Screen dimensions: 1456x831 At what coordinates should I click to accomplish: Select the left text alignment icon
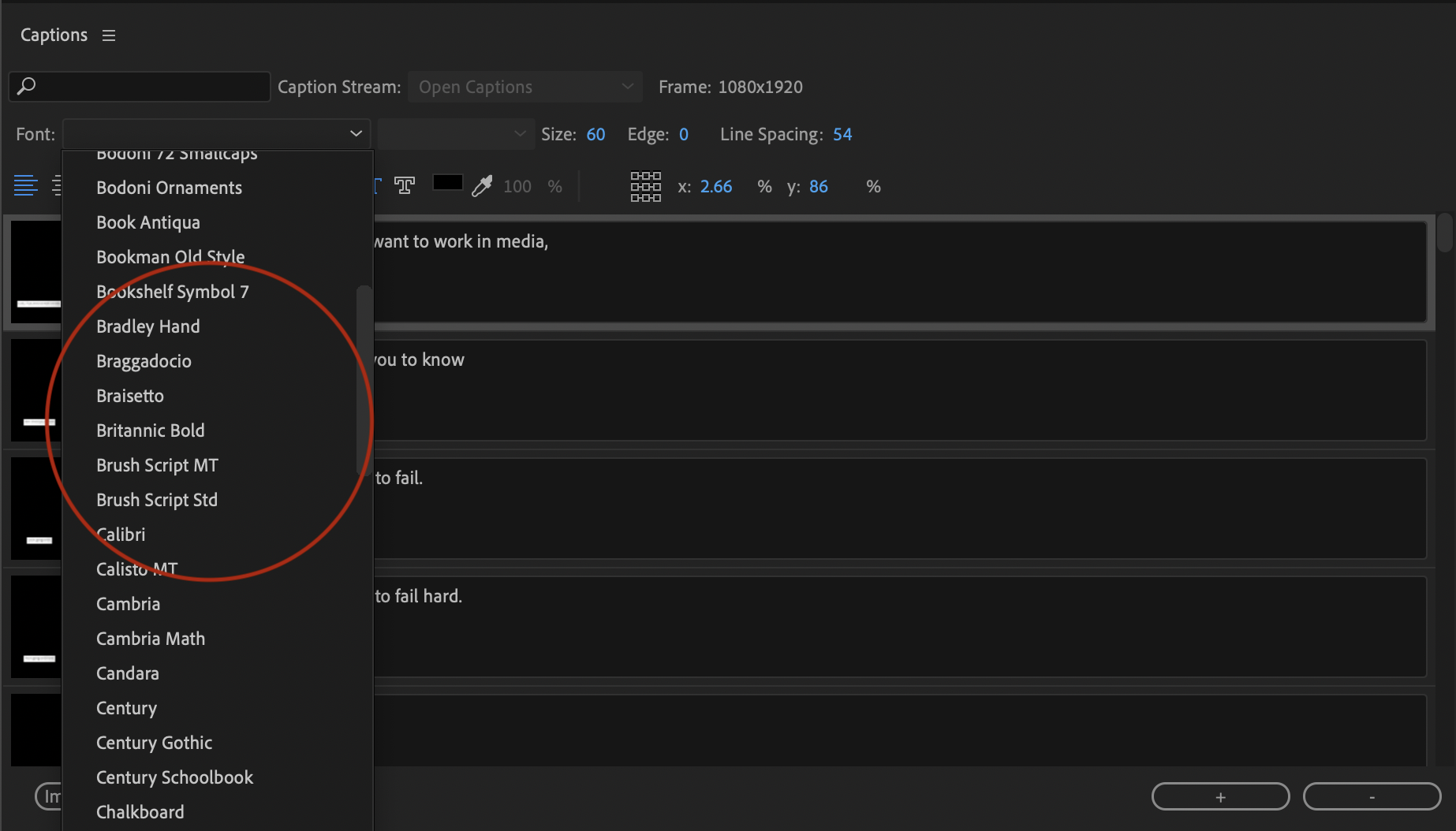[25, 186]
